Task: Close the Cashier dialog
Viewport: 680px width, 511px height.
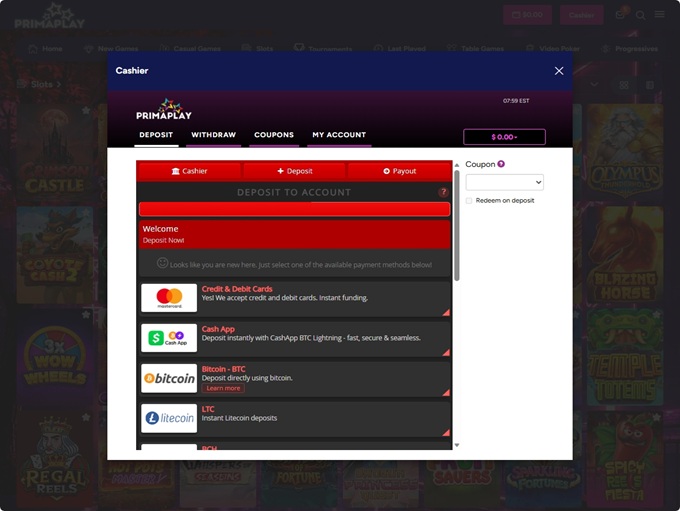Action: 559,71
